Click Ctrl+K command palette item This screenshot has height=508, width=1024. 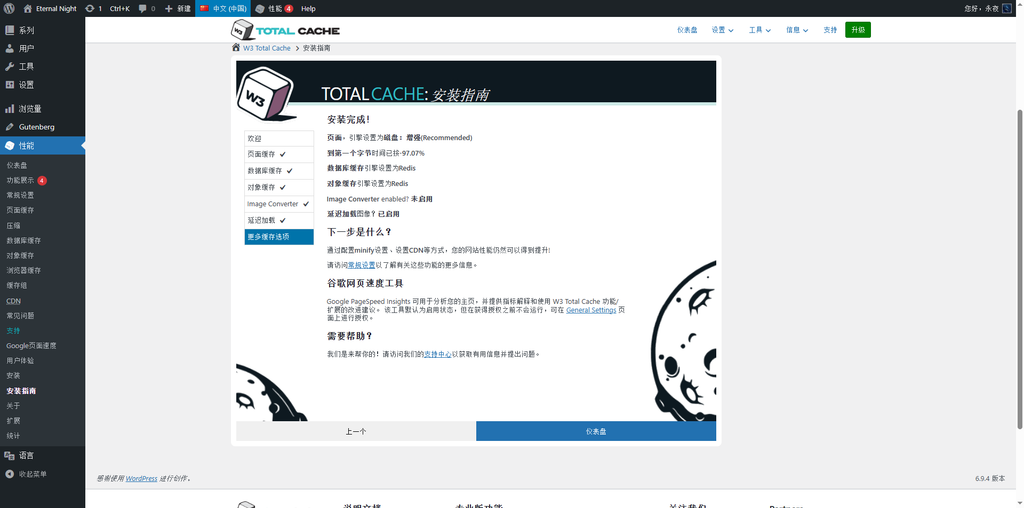(120, 8)
